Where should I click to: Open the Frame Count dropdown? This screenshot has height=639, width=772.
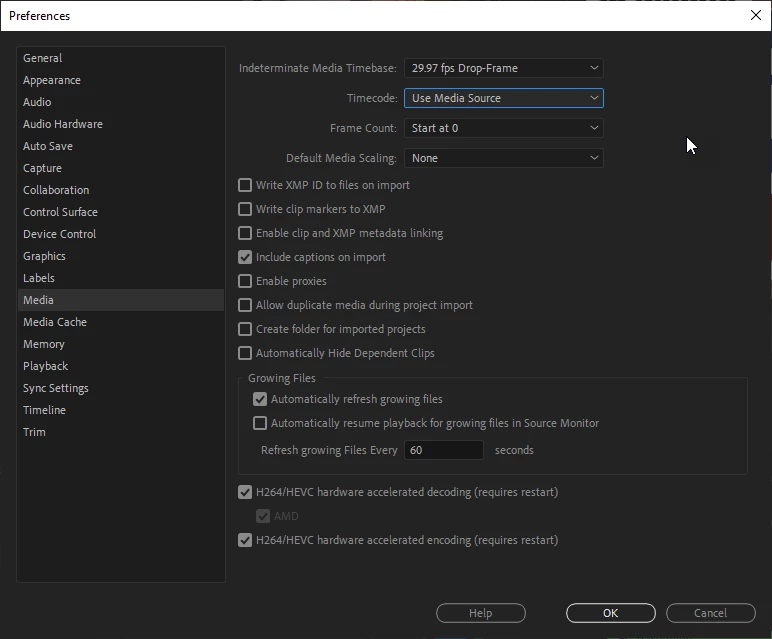point(504,128)
